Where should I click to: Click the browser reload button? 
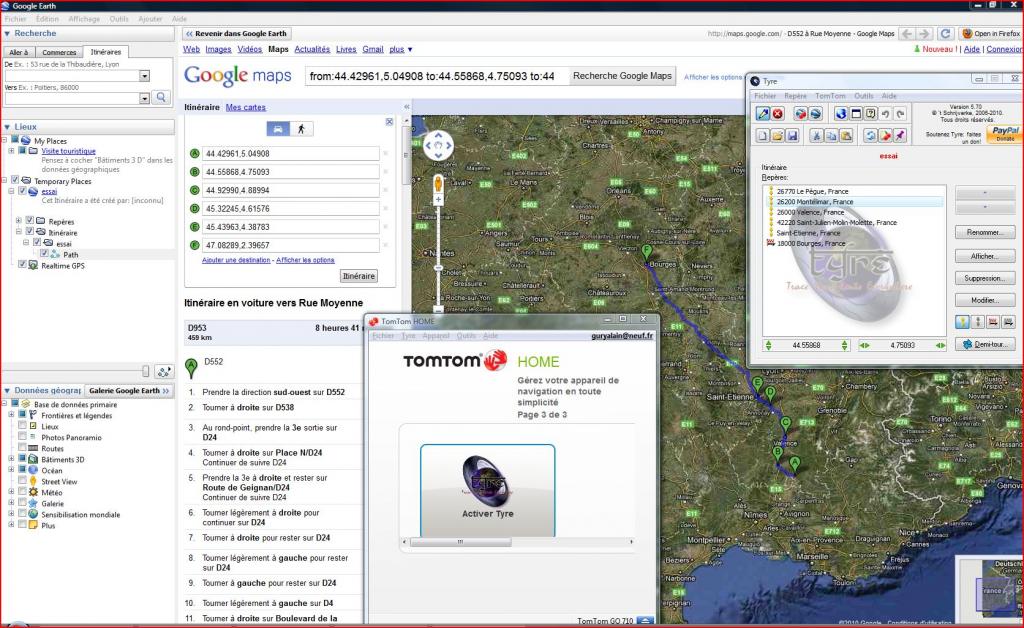coord(945,33)
